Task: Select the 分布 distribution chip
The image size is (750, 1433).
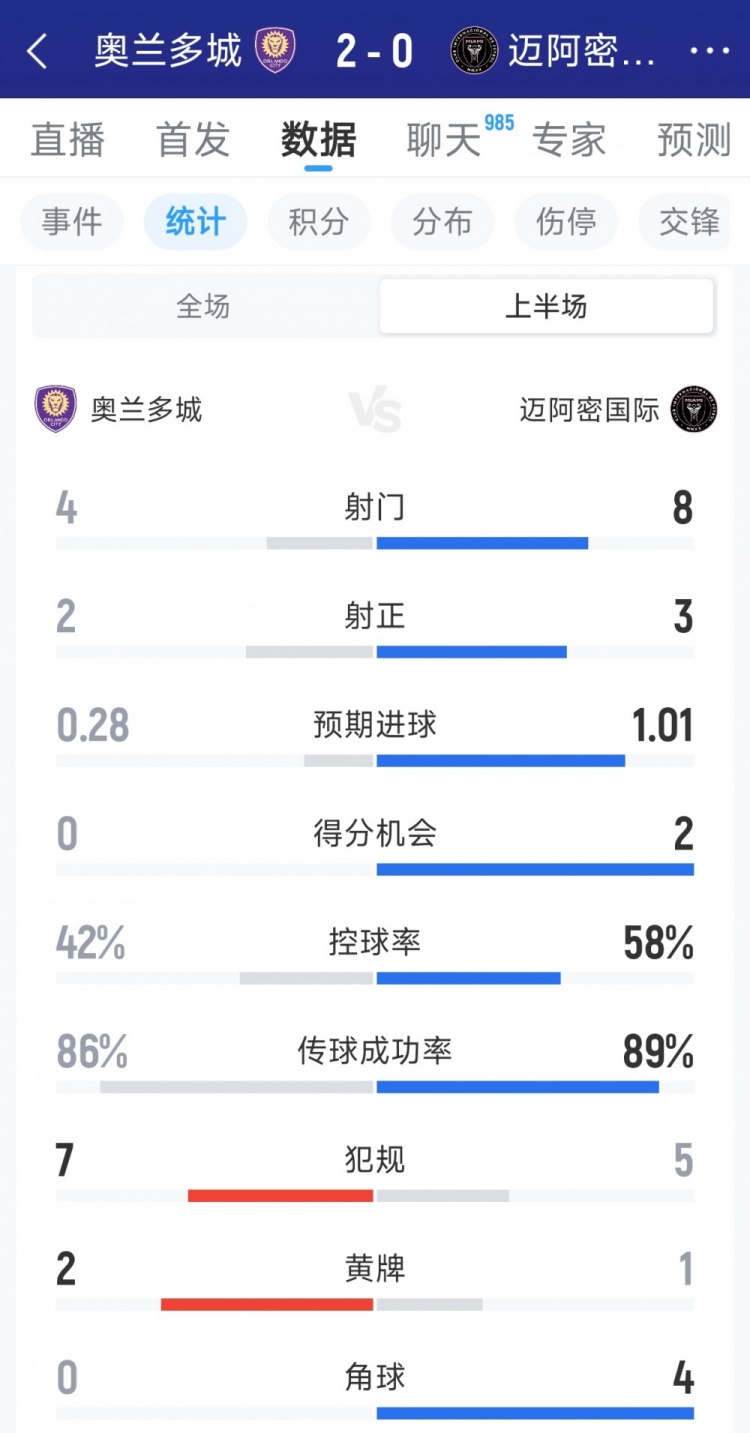Action: (442, 222)
